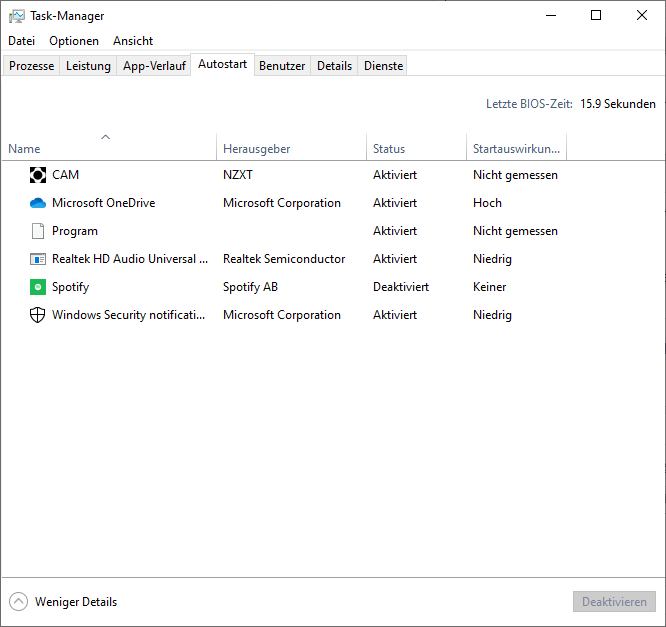Click the Microsoft OneDrive cloud icon
The image size is (666, 627).
38,203
